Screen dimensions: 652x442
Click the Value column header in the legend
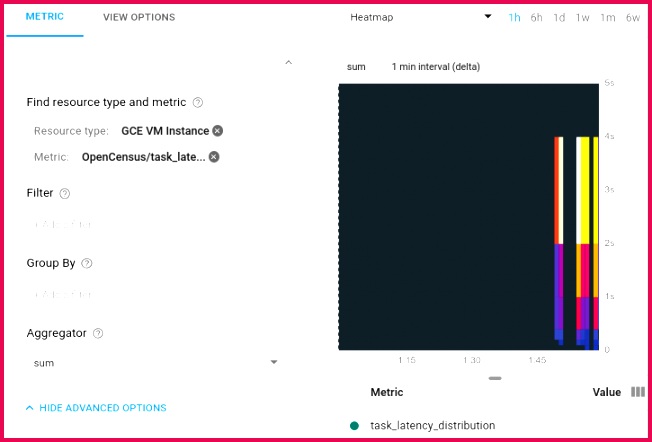607,392
